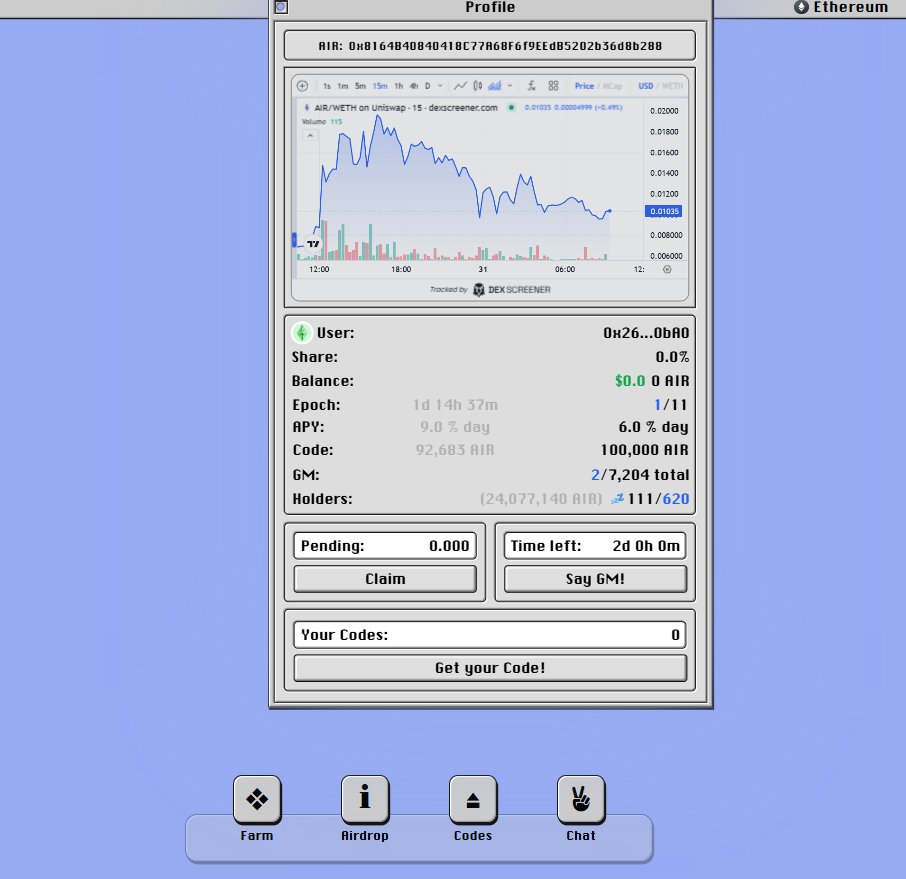Click the Ethereum network label
The width and height of the screenshot is (906, 879).
(851, 7)
